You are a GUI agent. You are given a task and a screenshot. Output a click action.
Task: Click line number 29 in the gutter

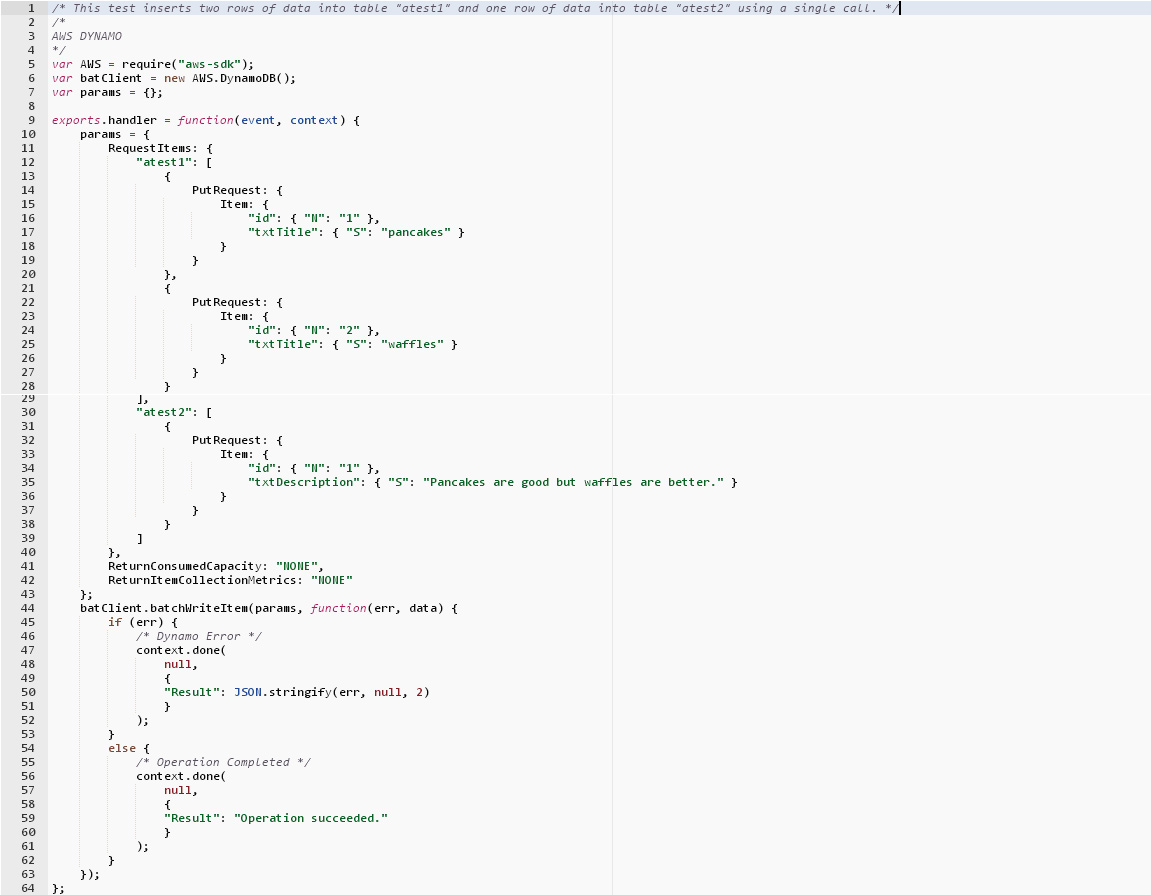point(28,398)
